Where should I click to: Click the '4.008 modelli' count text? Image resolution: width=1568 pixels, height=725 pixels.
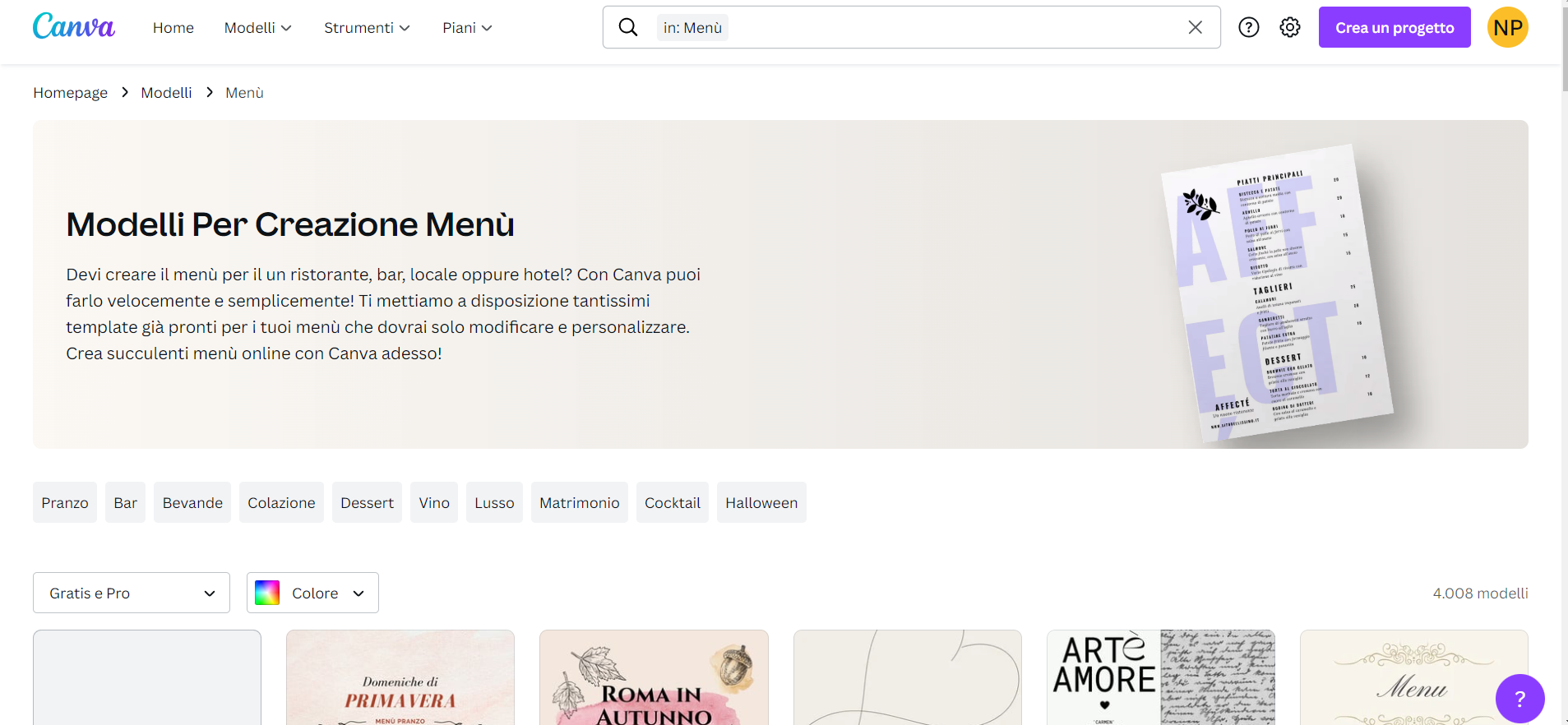click(1481, 593)
